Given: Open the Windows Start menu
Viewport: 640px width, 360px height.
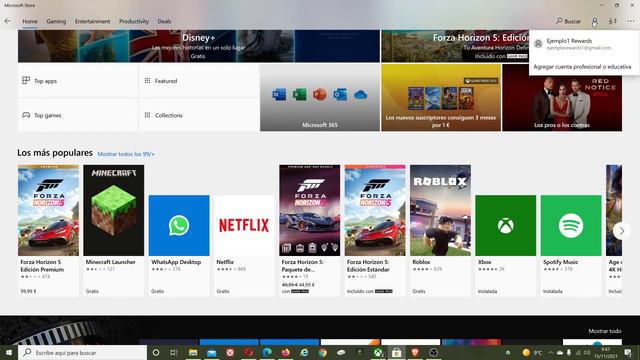Looking at the screenshot, I should [9, 353].
